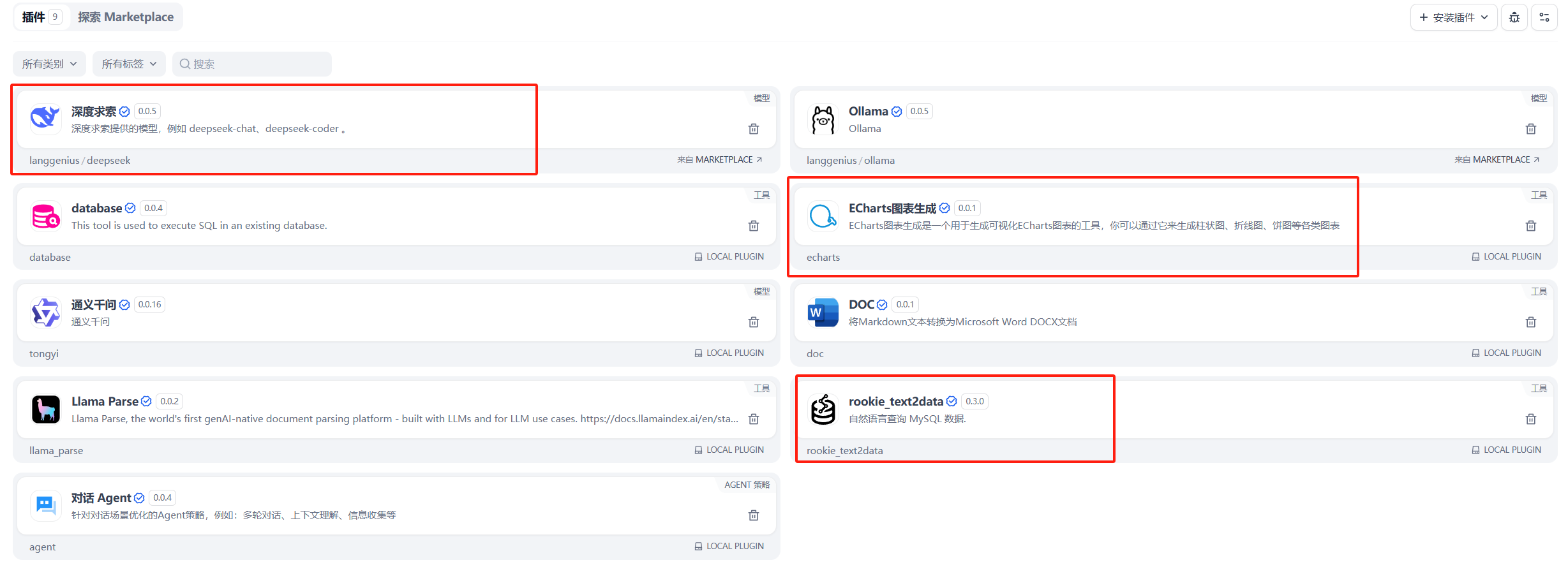
Task: Click the Word DOC plugin icon
Action: tap(823, 312)
